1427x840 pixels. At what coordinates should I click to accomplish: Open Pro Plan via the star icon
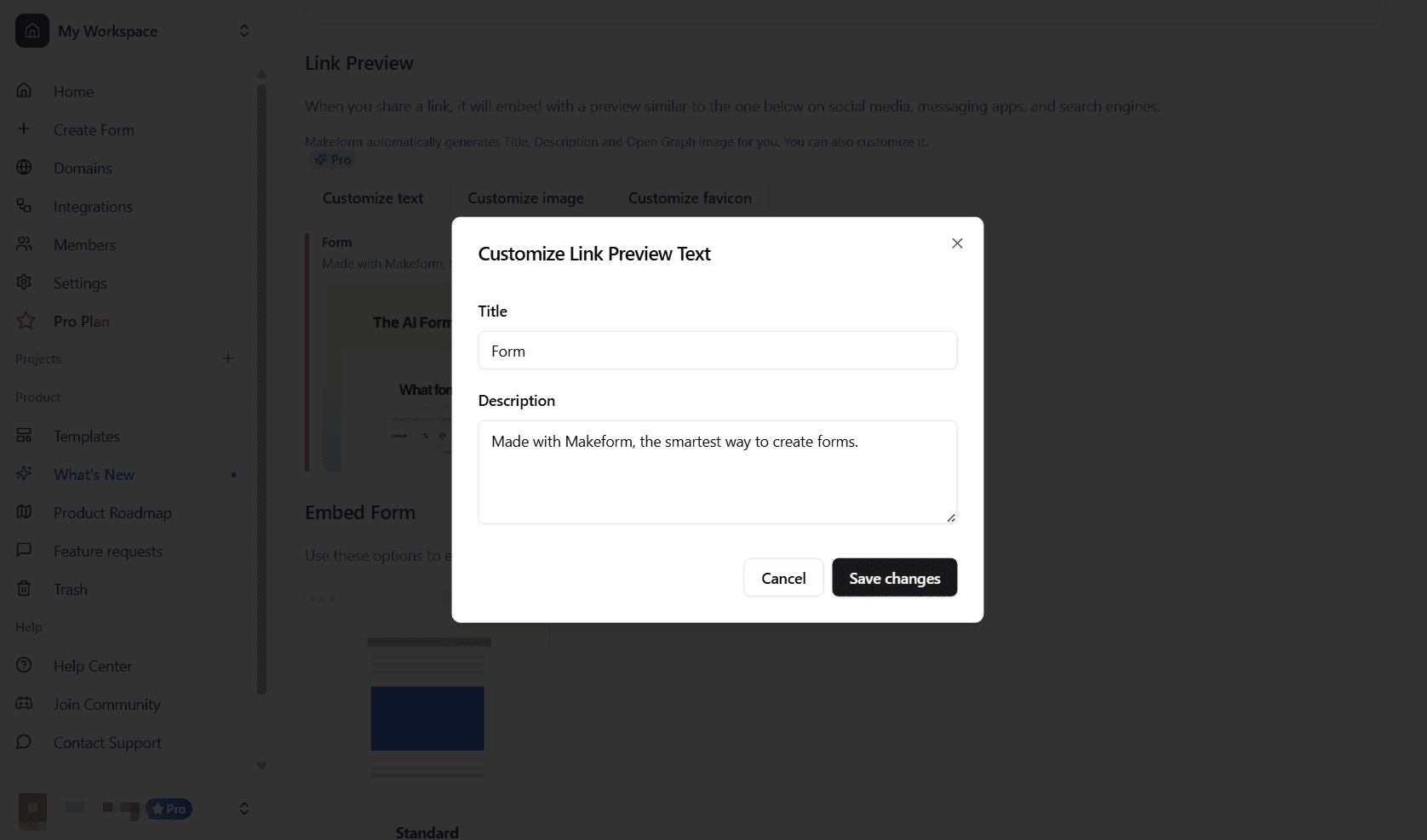click(x=24, y=321)
